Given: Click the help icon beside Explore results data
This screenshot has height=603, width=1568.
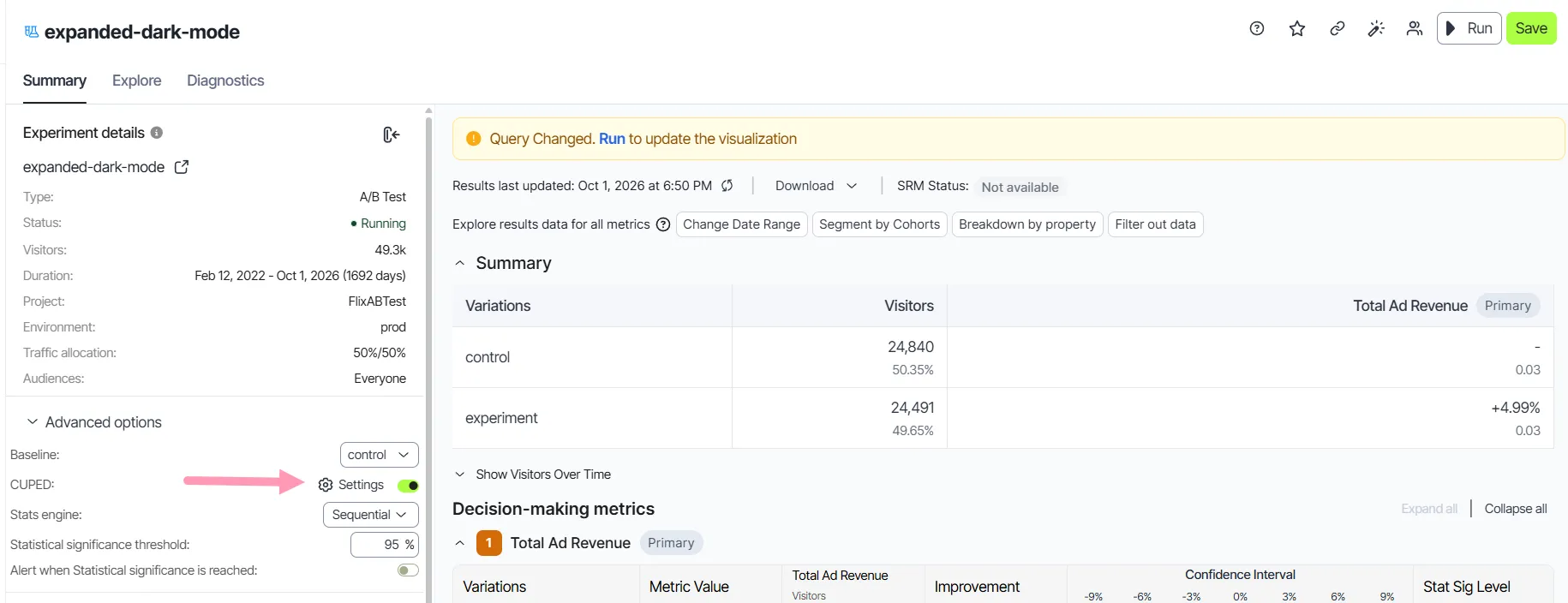Looking at the screenshot, I should [x=663, y=224].
